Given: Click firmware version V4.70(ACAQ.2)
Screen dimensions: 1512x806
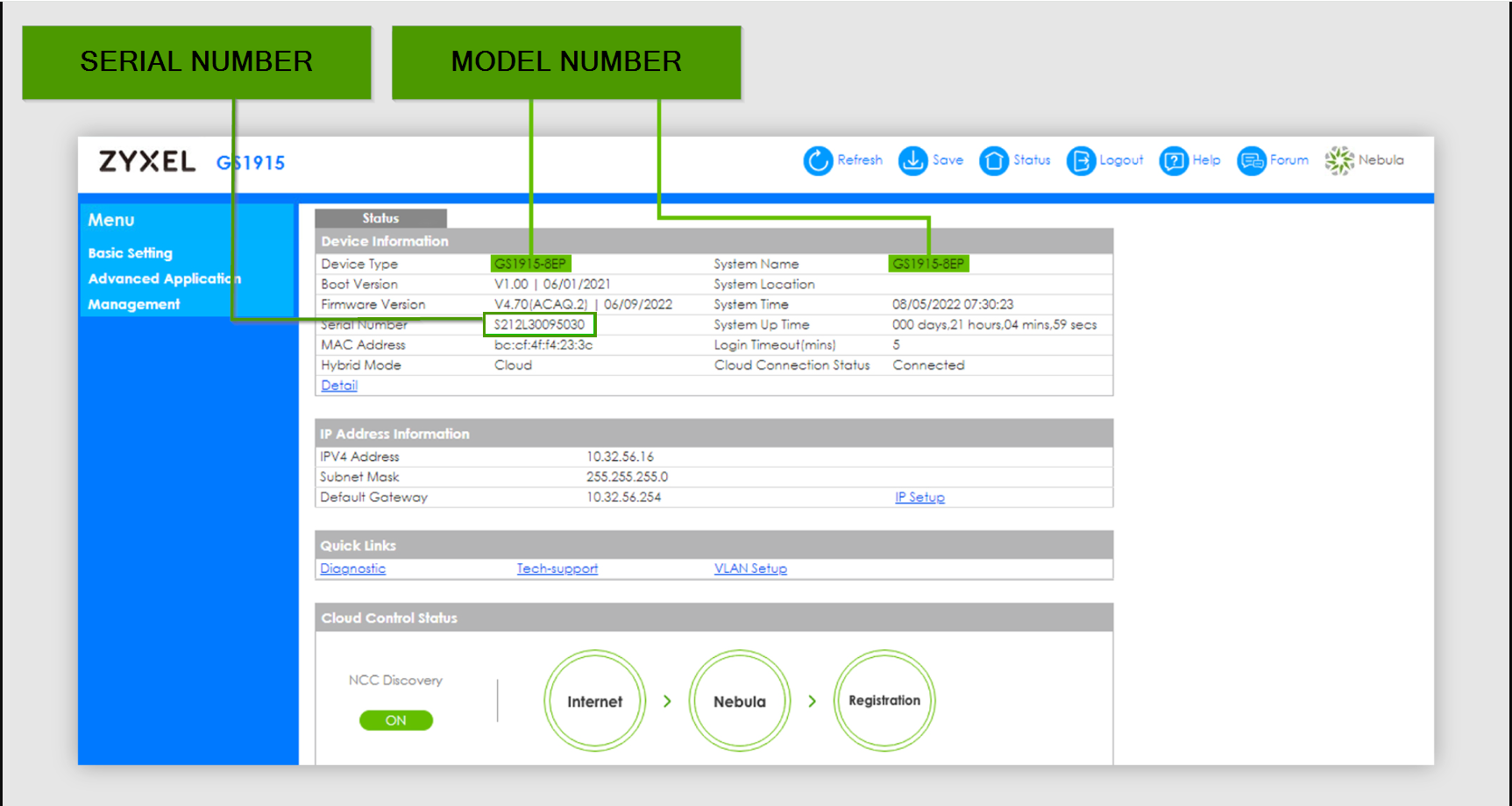Looking at the screenshot, I should click(x=541, y=305).
